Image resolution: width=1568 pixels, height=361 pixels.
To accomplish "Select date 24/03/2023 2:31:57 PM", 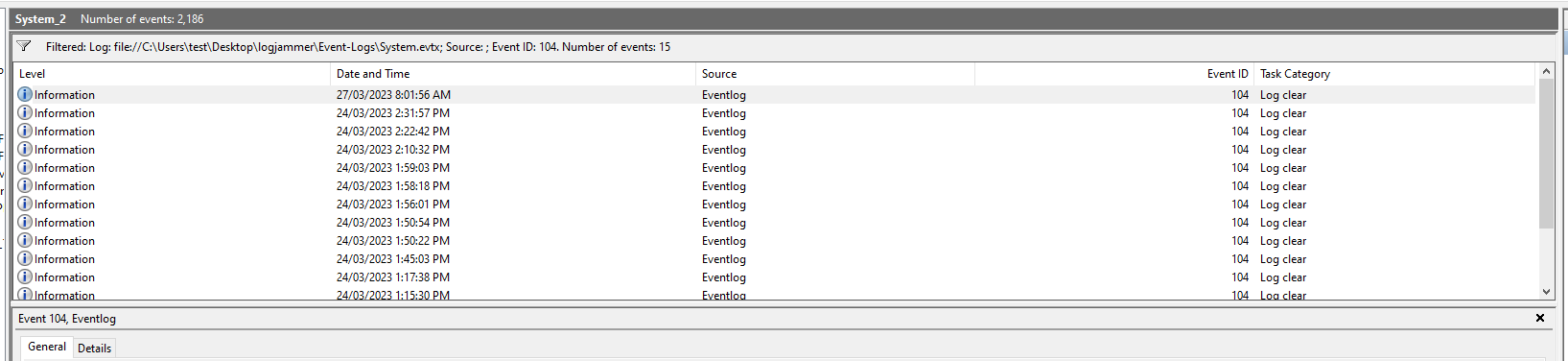I will 393,113.
